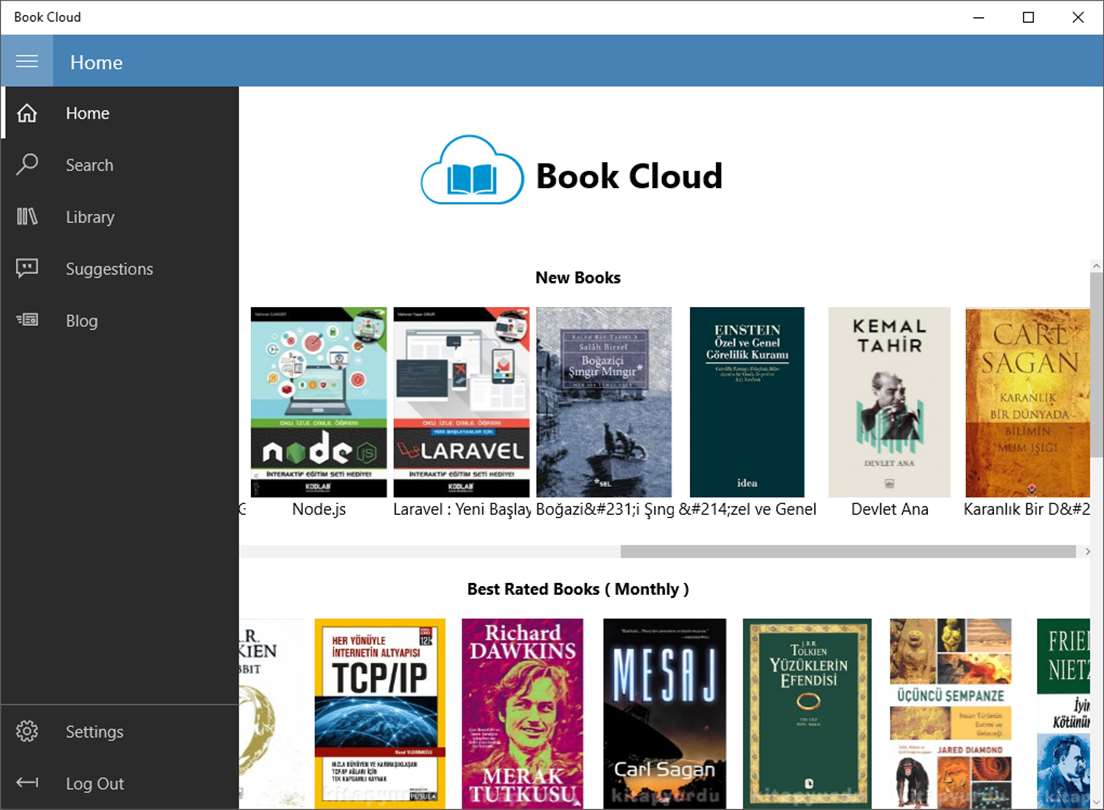1104x810 pixels.
Task: Click the &#214;zel ve Genel title text
Action: (x=747, y=509)
